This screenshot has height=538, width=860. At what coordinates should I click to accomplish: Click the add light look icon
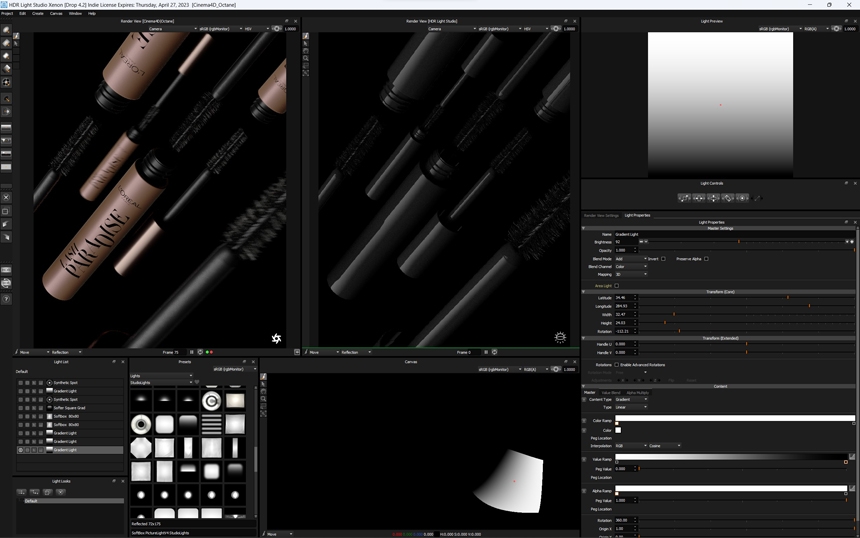(x=21, y=492)
